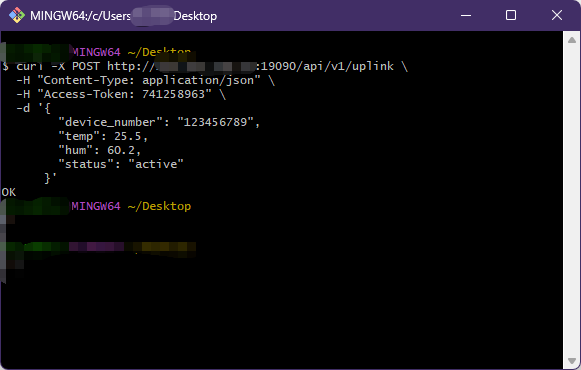
Task: Click the Git Bash logo icon in title bar
Action: click(x=17, y=16)
